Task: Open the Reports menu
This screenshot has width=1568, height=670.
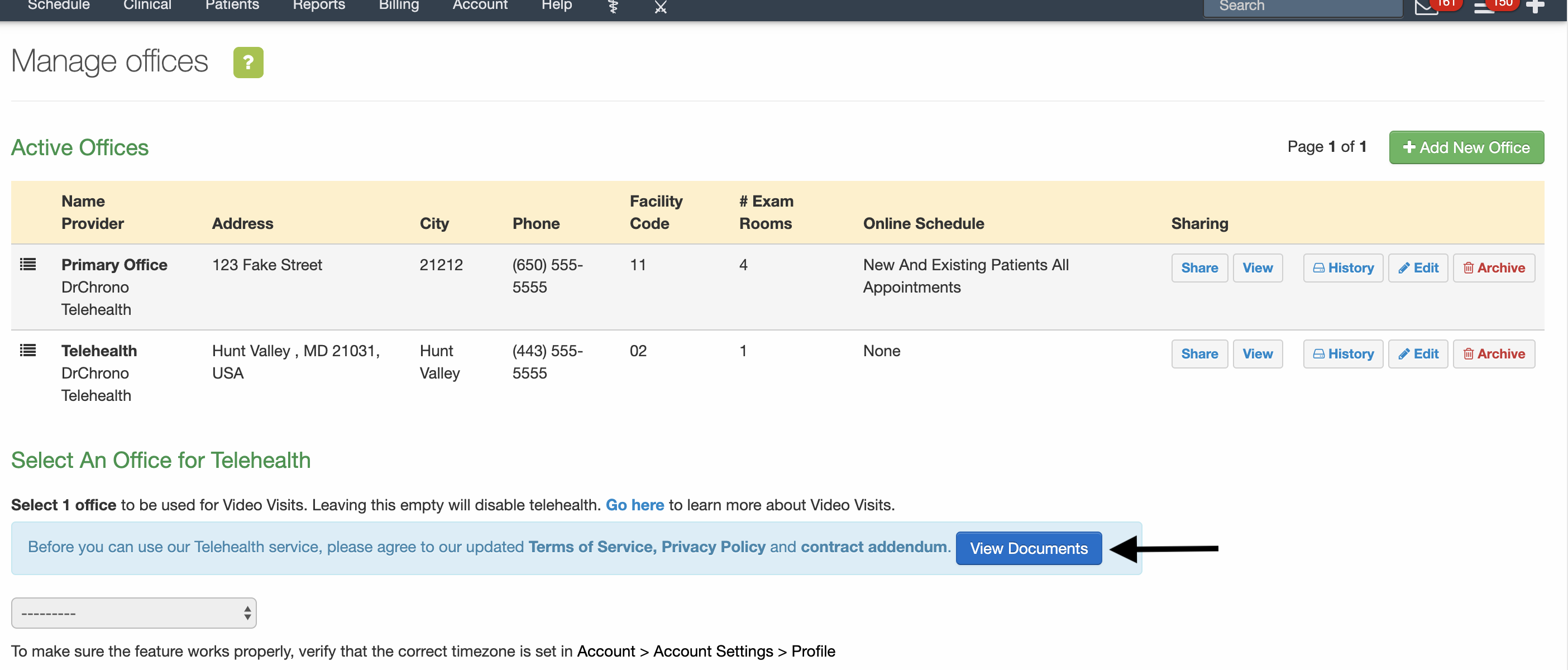Action: 319,6
